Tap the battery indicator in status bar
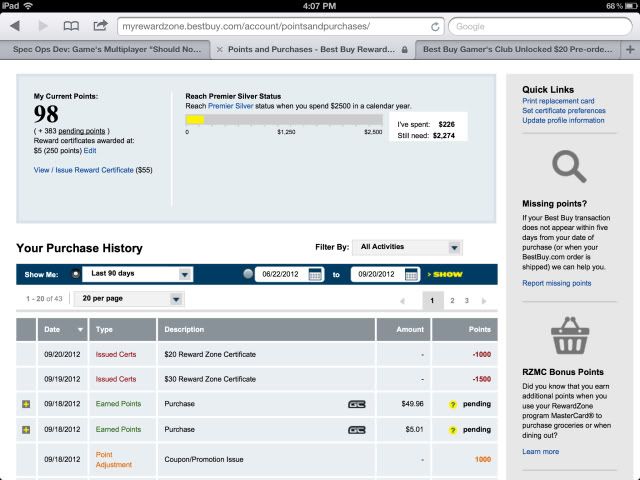The height and width of the screenshot is (480, 640). (631, 6)
